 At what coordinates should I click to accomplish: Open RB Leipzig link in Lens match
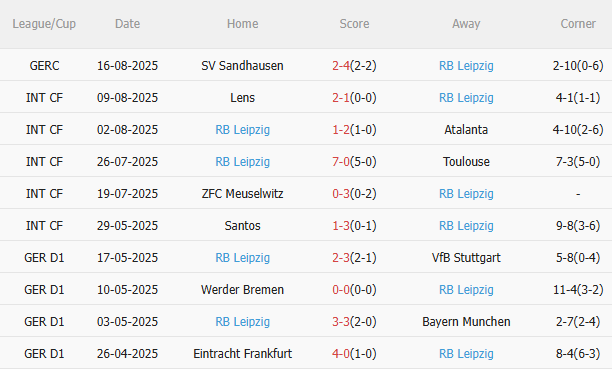(x=466, y=98)
